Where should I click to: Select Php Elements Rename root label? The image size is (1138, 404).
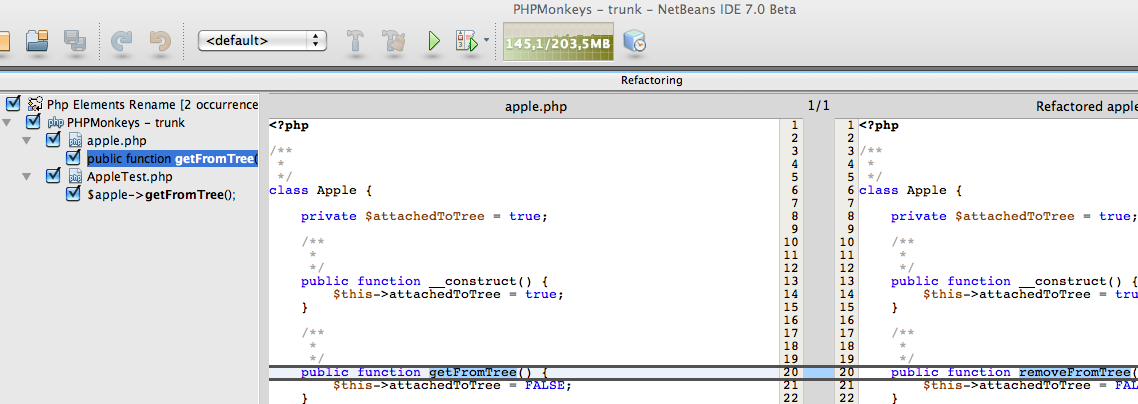click(x=152, y=104)
